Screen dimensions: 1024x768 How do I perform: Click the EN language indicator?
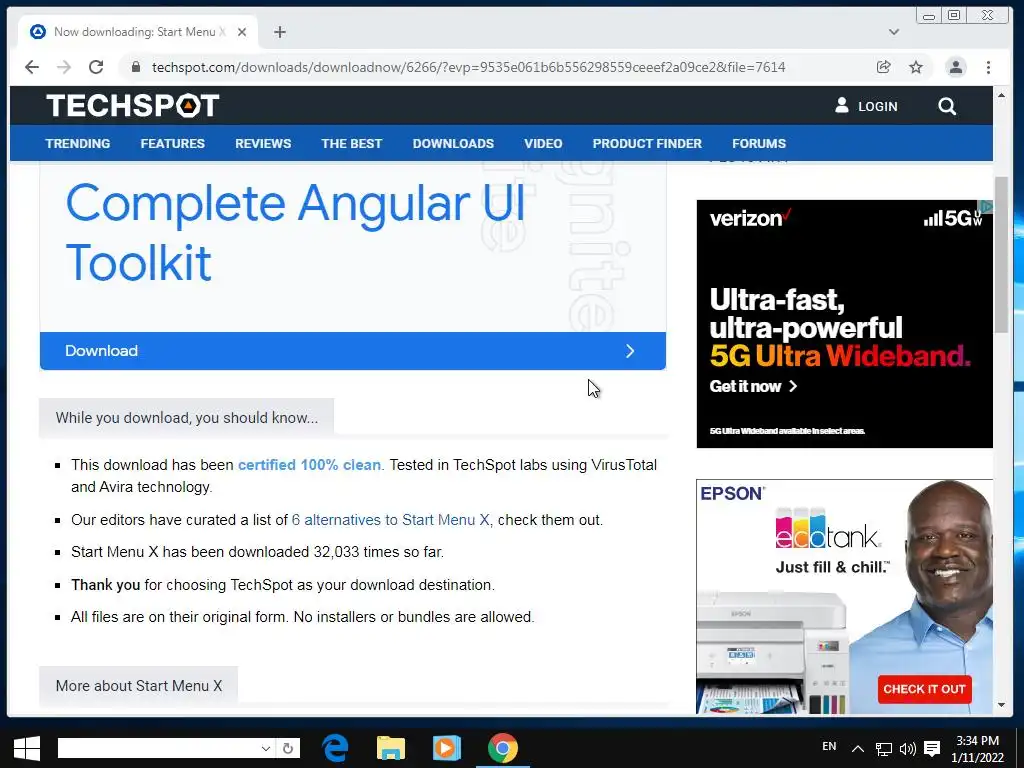coord(829,746)
